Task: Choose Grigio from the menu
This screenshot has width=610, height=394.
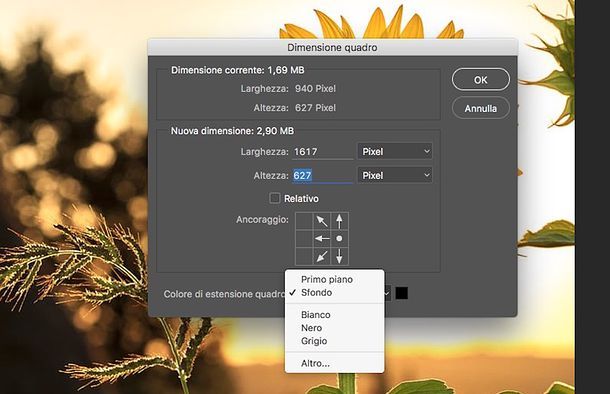Action: click(x=335, y=341)
